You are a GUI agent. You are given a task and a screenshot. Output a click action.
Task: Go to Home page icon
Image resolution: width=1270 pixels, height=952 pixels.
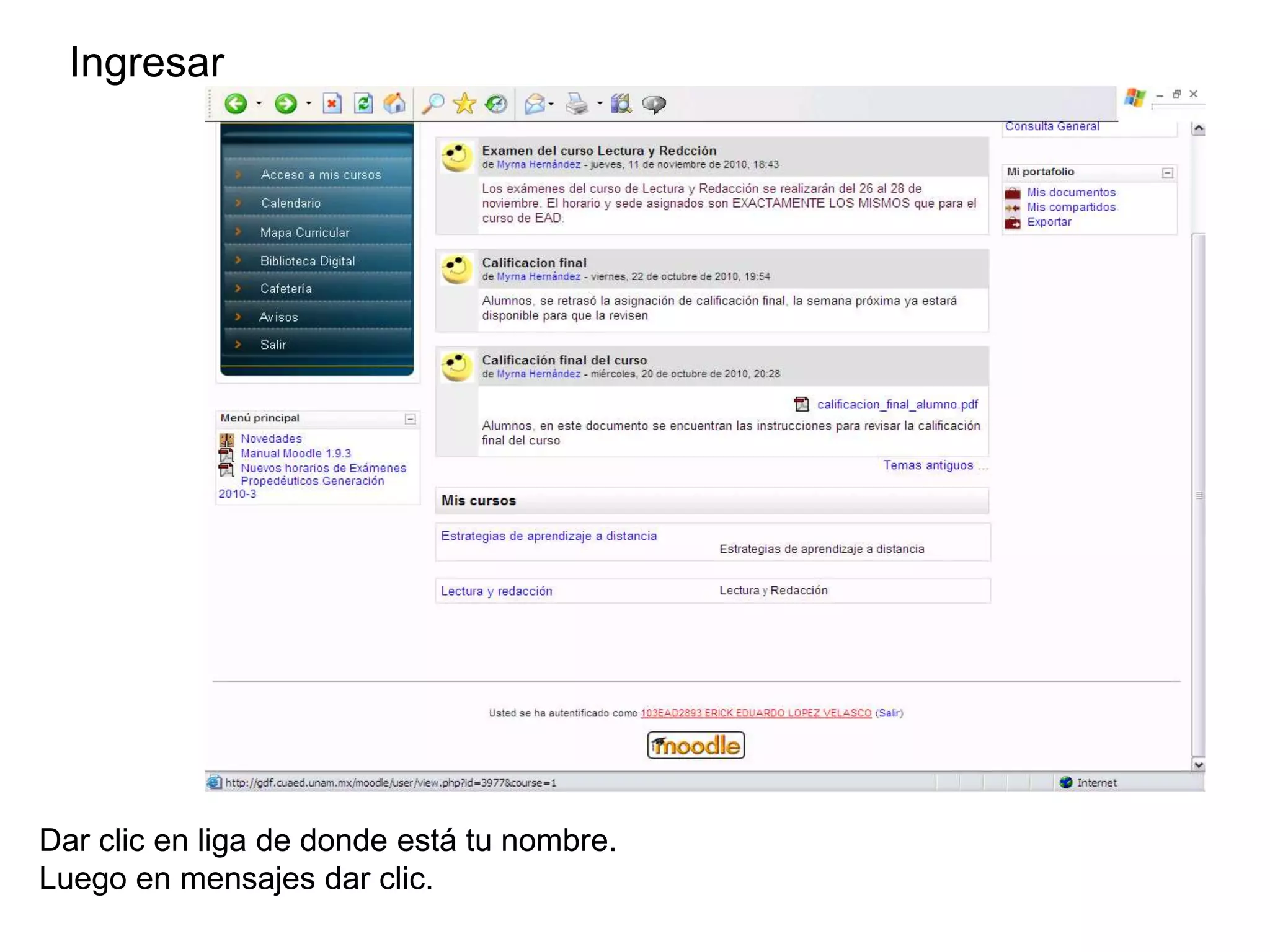click(394, 104)
